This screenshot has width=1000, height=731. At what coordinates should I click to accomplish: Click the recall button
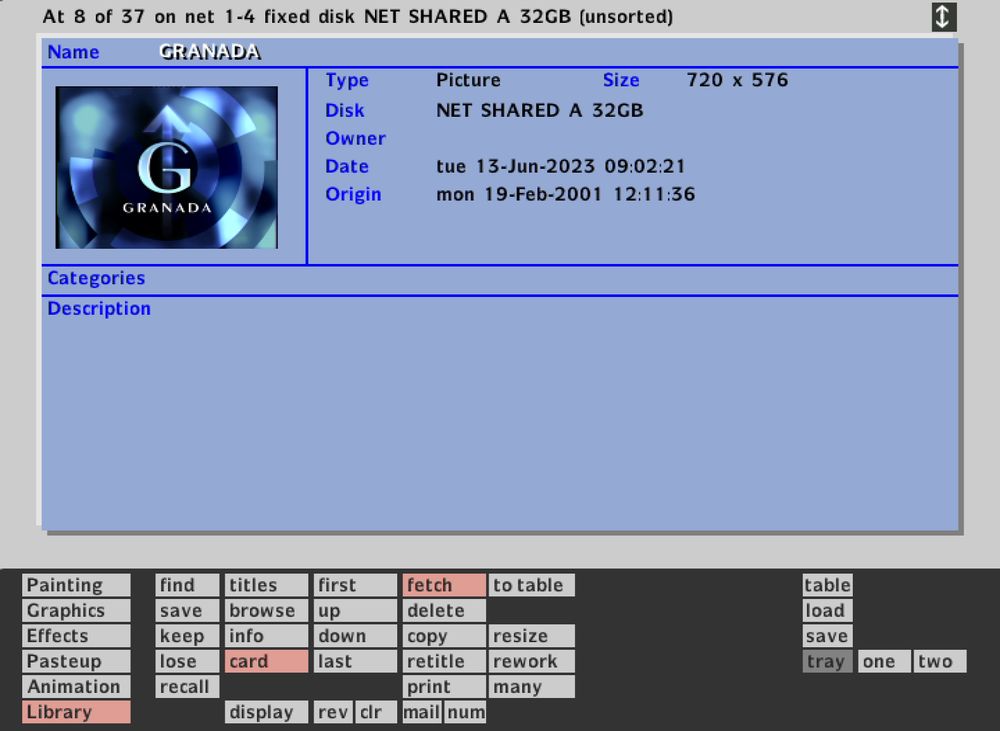[x=187, y=687]
